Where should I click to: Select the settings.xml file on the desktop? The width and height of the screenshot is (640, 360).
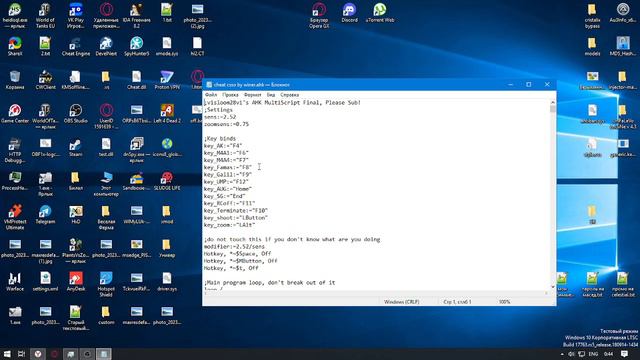click(45, 282)
